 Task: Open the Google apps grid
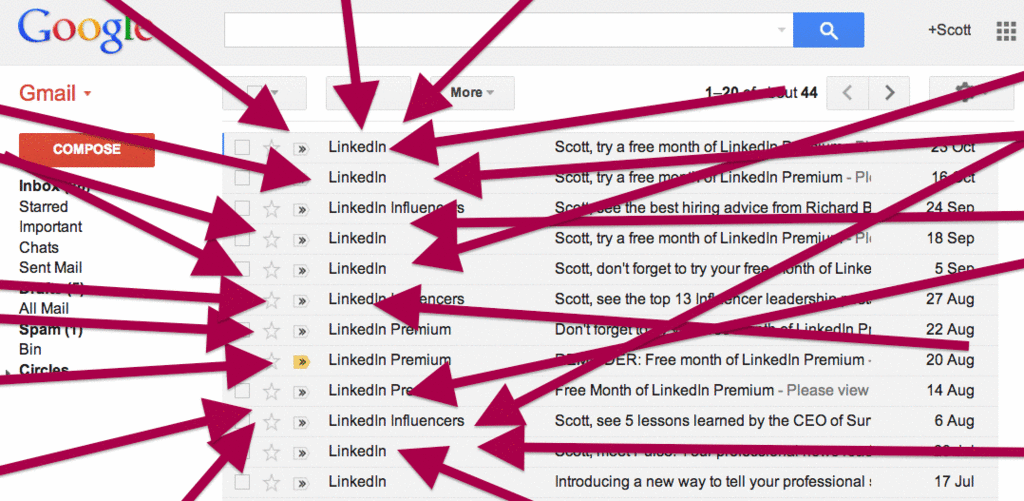(x=1005, y=30)
